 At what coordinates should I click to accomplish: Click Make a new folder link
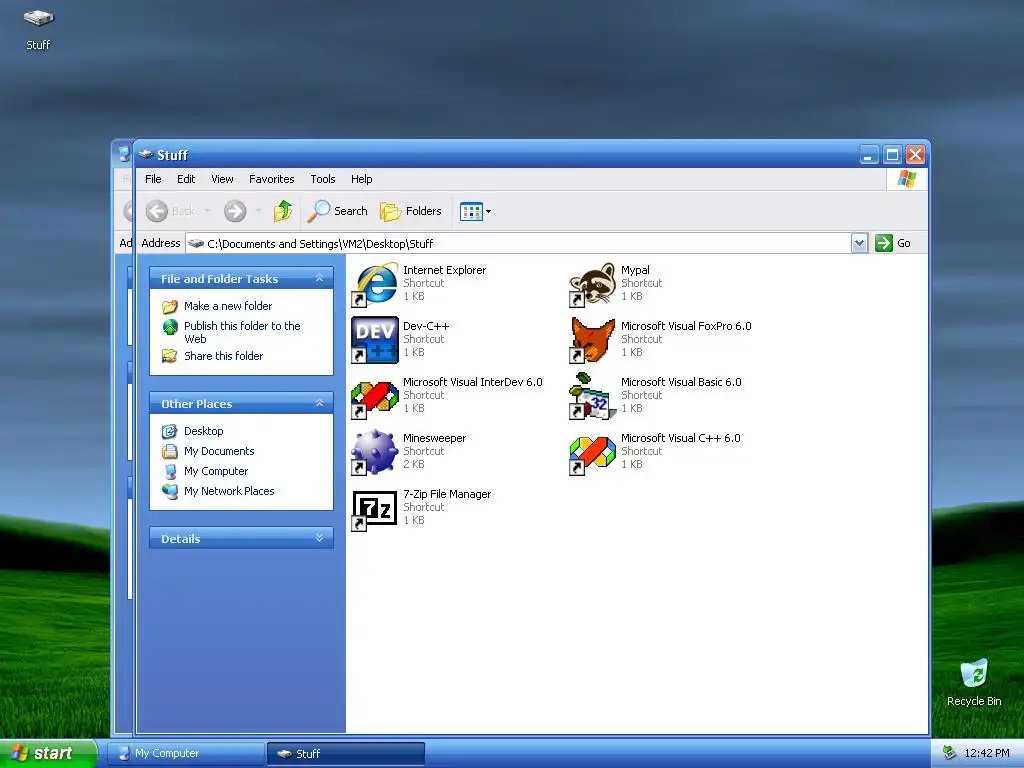[228, 306]
